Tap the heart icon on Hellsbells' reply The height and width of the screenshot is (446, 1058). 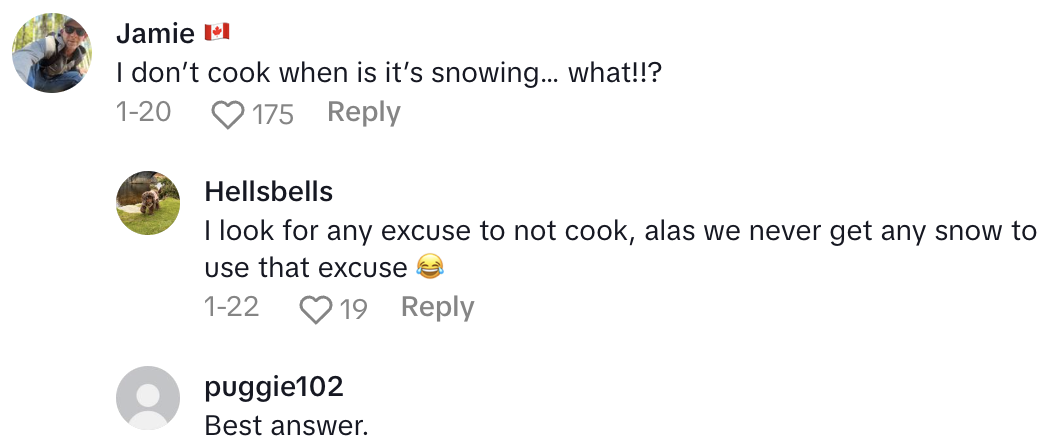pyautogui.click(x=315, y=309)
